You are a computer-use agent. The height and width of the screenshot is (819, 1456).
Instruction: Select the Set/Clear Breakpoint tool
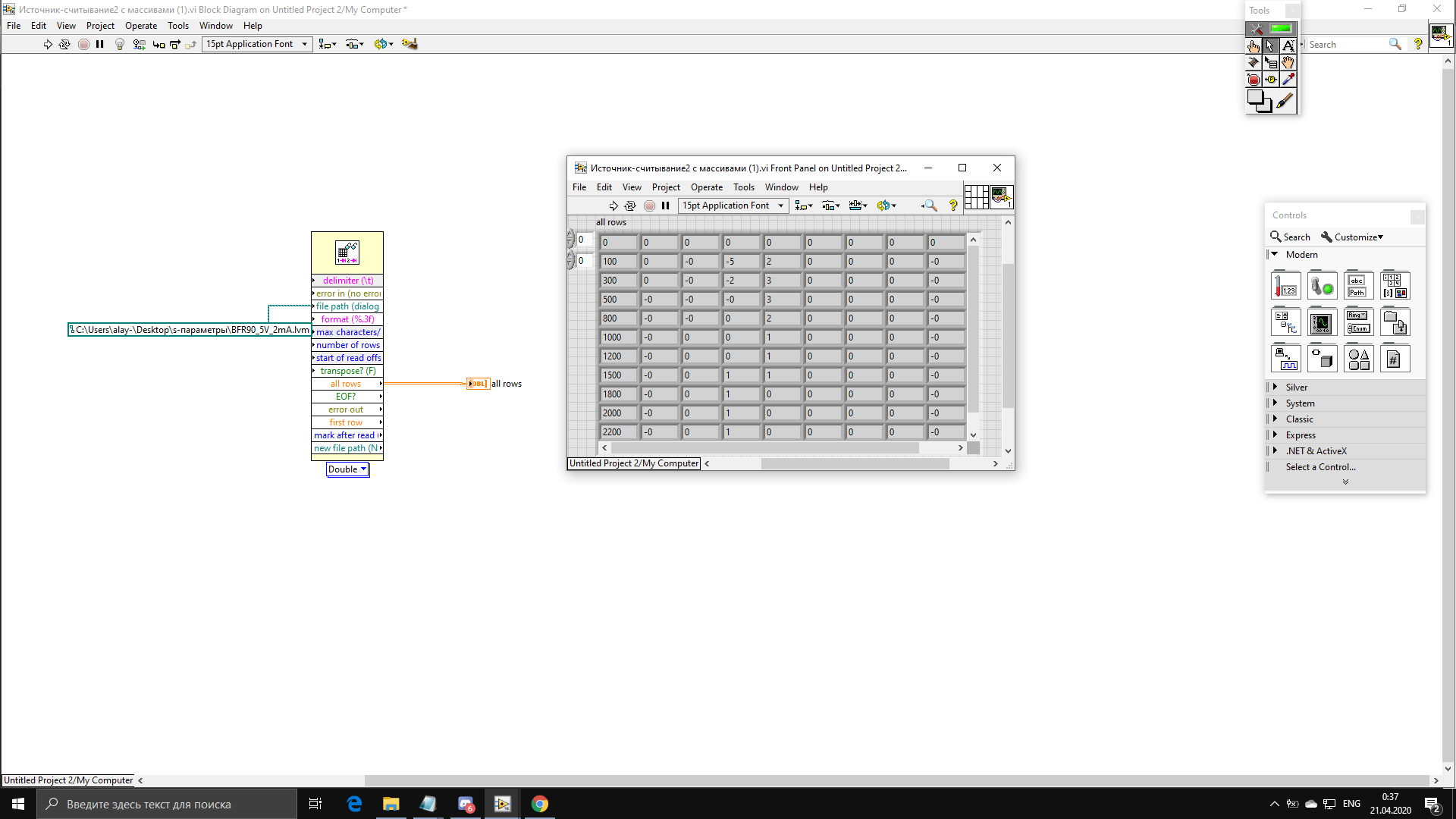1254,79
